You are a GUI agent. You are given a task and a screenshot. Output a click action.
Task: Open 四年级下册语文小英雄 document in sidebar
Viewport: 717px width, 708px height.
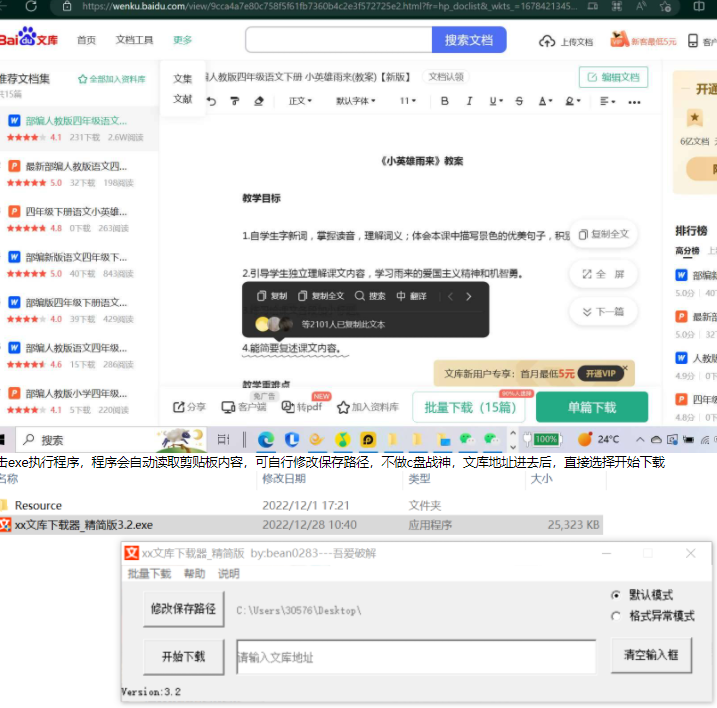(x=76, y=212)
